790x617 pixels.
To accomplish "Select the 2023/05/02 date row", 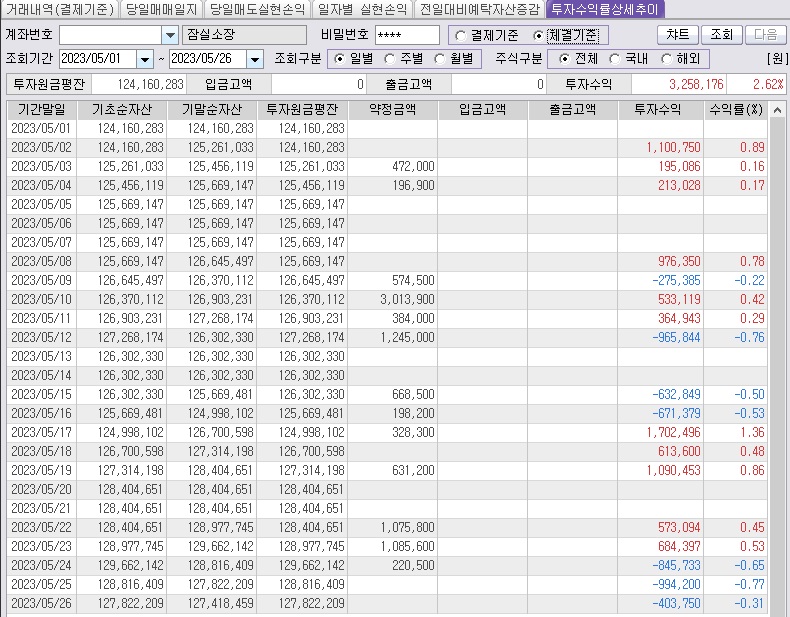I will pyautogui.click(x=387, y=148).
